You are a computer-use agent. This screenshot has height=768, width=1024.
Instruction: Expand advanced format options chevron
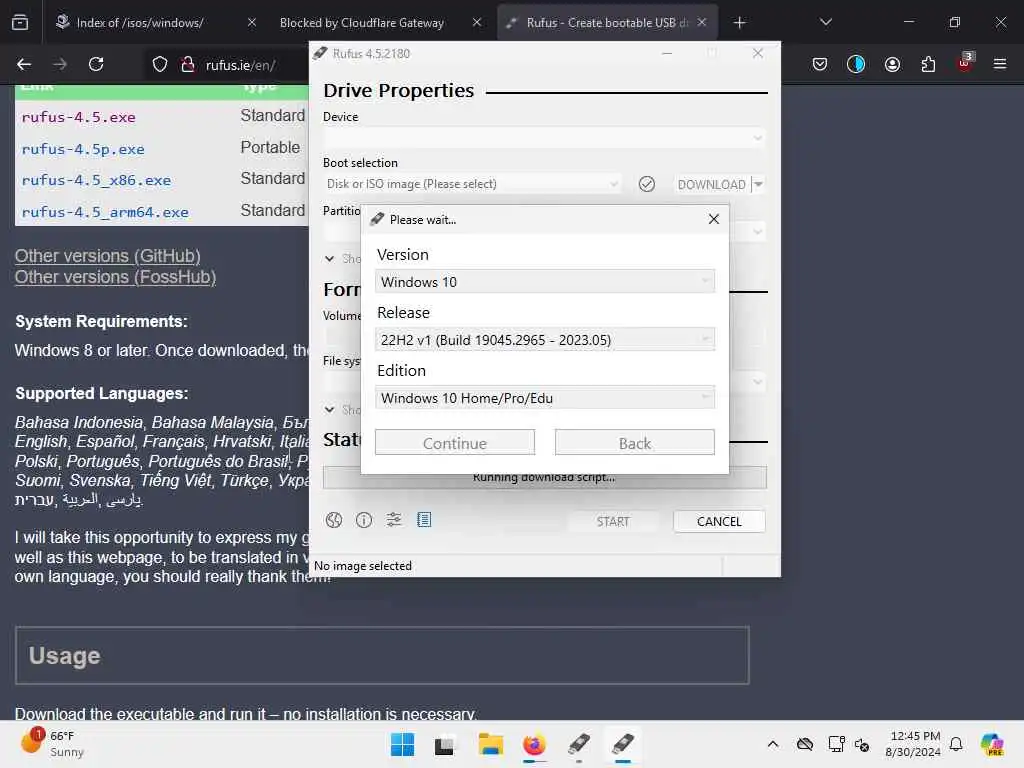(330, 409)
